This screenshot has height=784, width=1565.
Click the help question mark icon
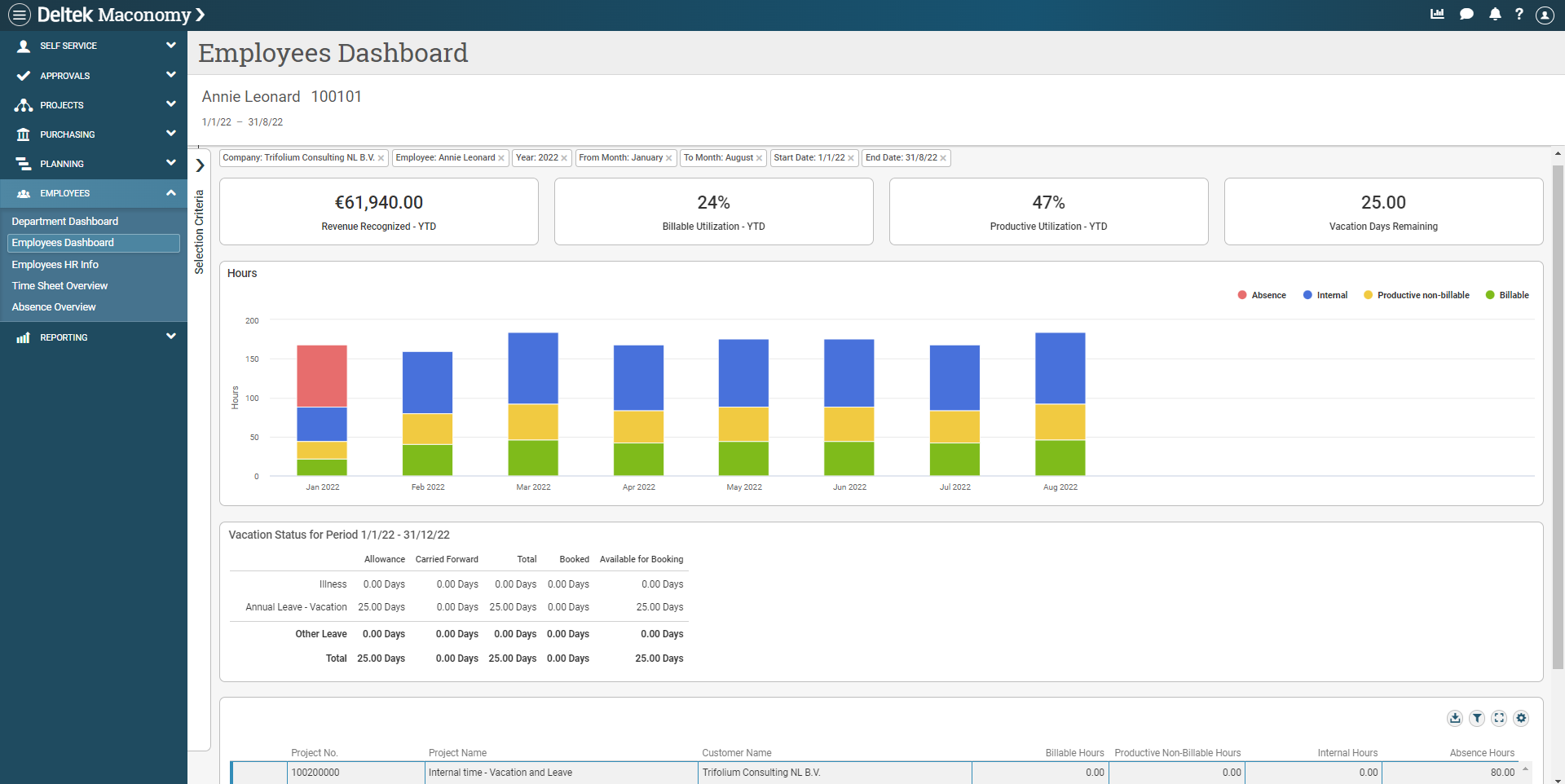(1519, 14)
